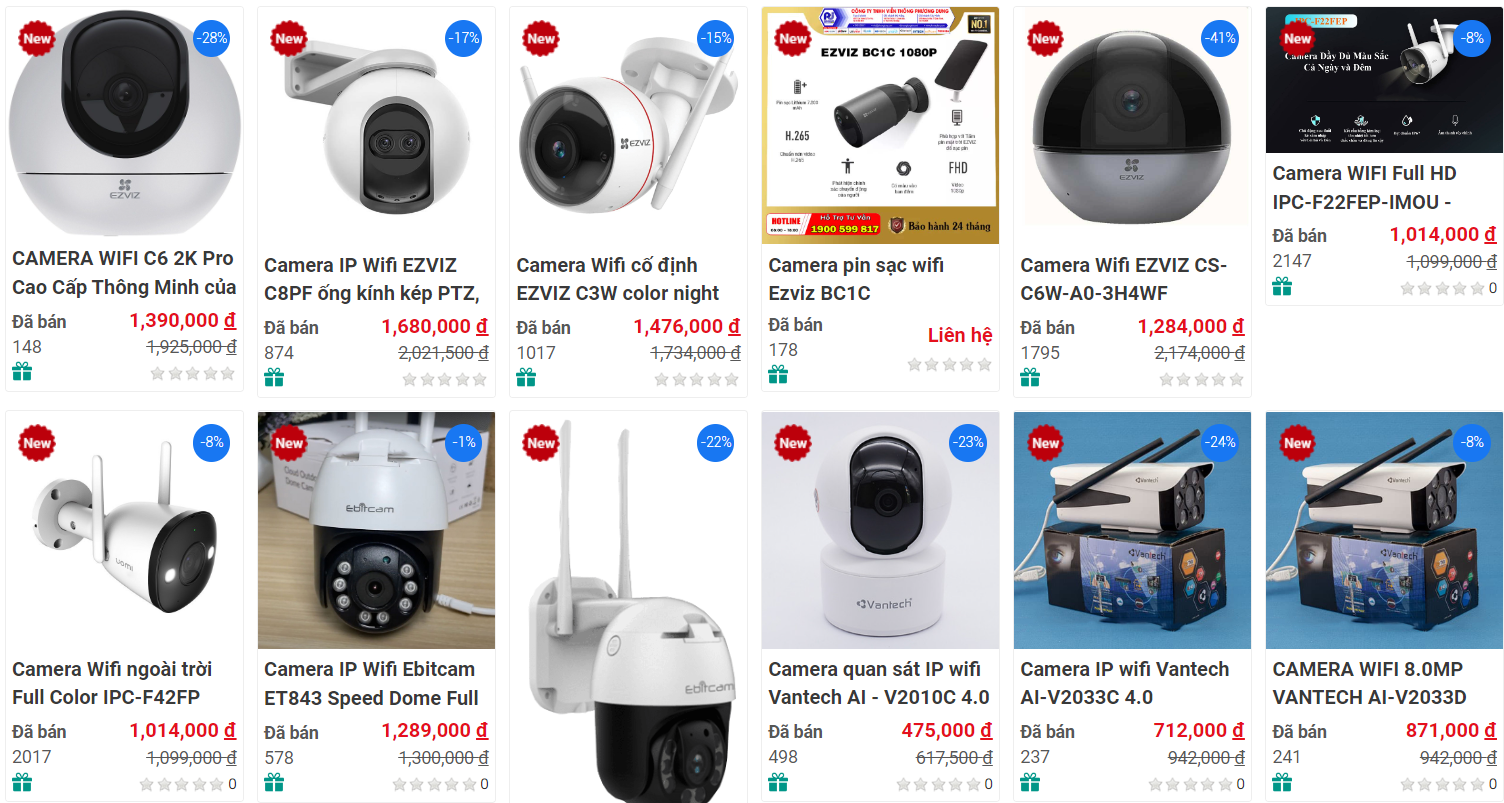Click Liên hệ price on Ezviz BC1C
Viewport: 1504px width, 803px height.
pyautogui.click(x=960, y=335)
